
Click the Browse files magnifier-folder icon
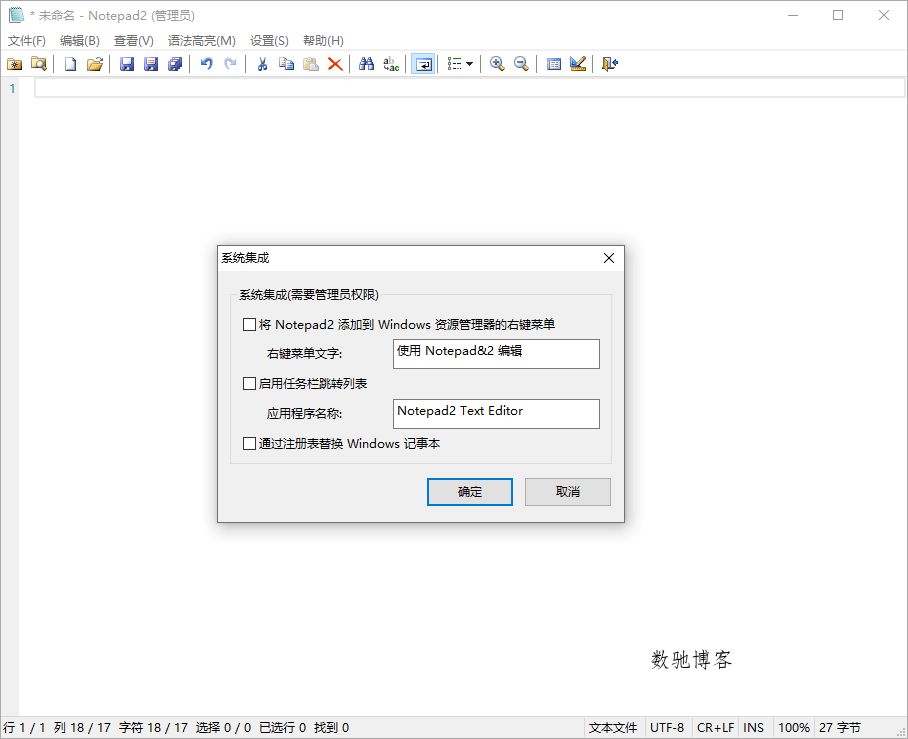point(39,64)
